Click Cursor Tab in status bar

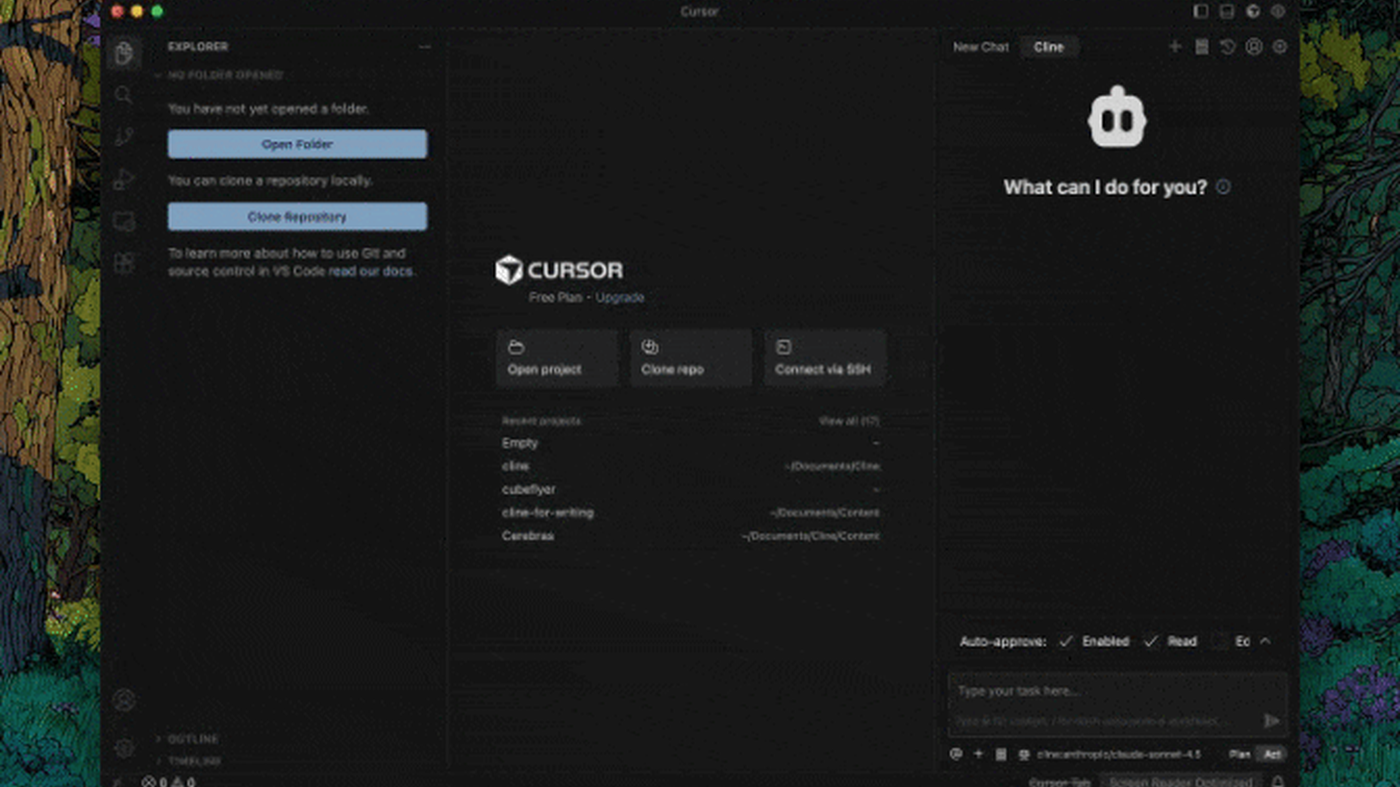[x=1060, y=782]
